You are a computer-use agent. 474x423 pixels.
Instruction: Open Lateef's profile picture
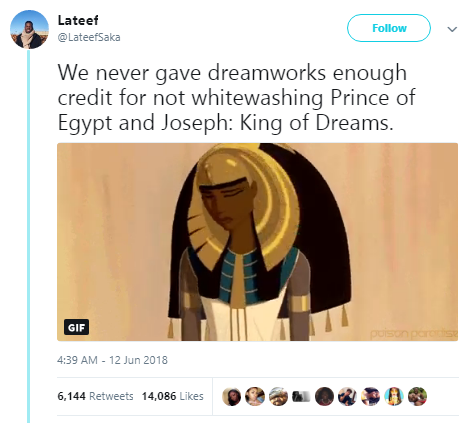pyautogui.click(x=29, y=29)
